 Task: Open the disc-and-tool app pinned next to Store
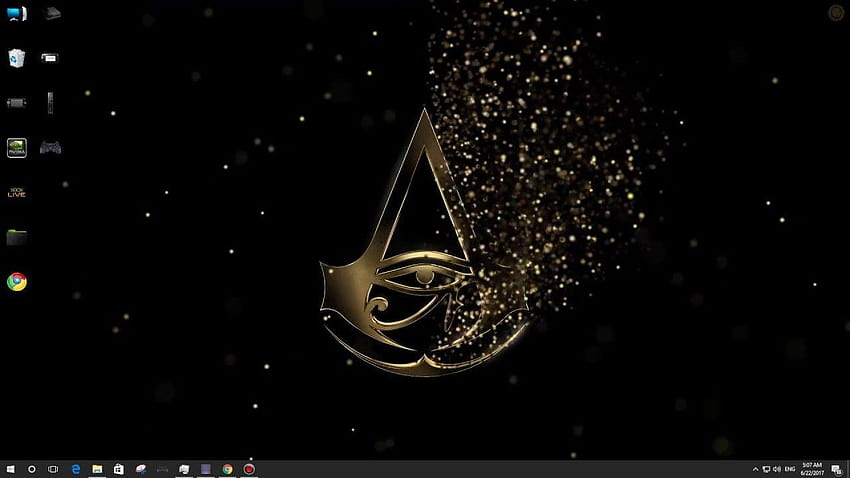(140, 469)
